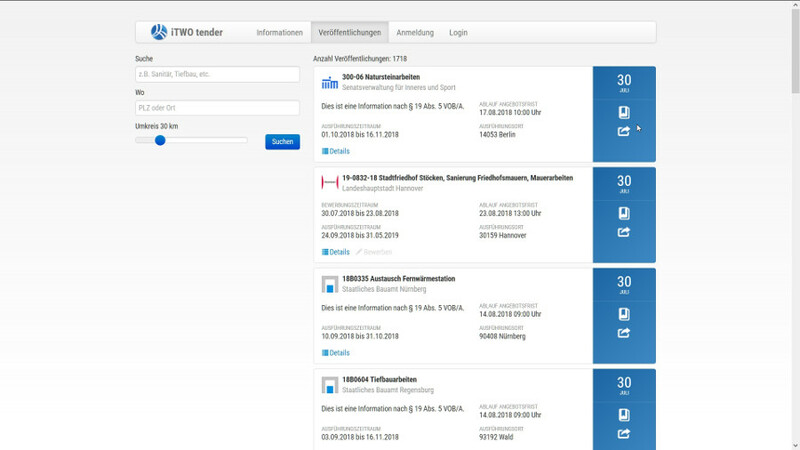Expand Details for Austausch Fernwärmestation
800x450 pixels.
pos(336,353)
